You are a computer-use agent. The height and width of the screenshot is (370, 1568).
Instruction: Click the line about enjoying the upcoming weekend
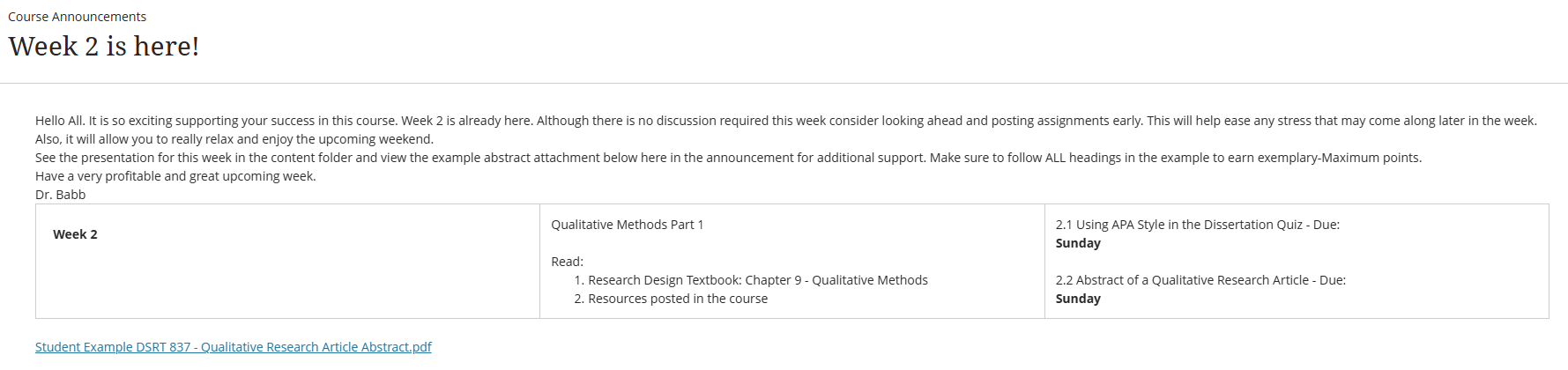tap(234, 139)
